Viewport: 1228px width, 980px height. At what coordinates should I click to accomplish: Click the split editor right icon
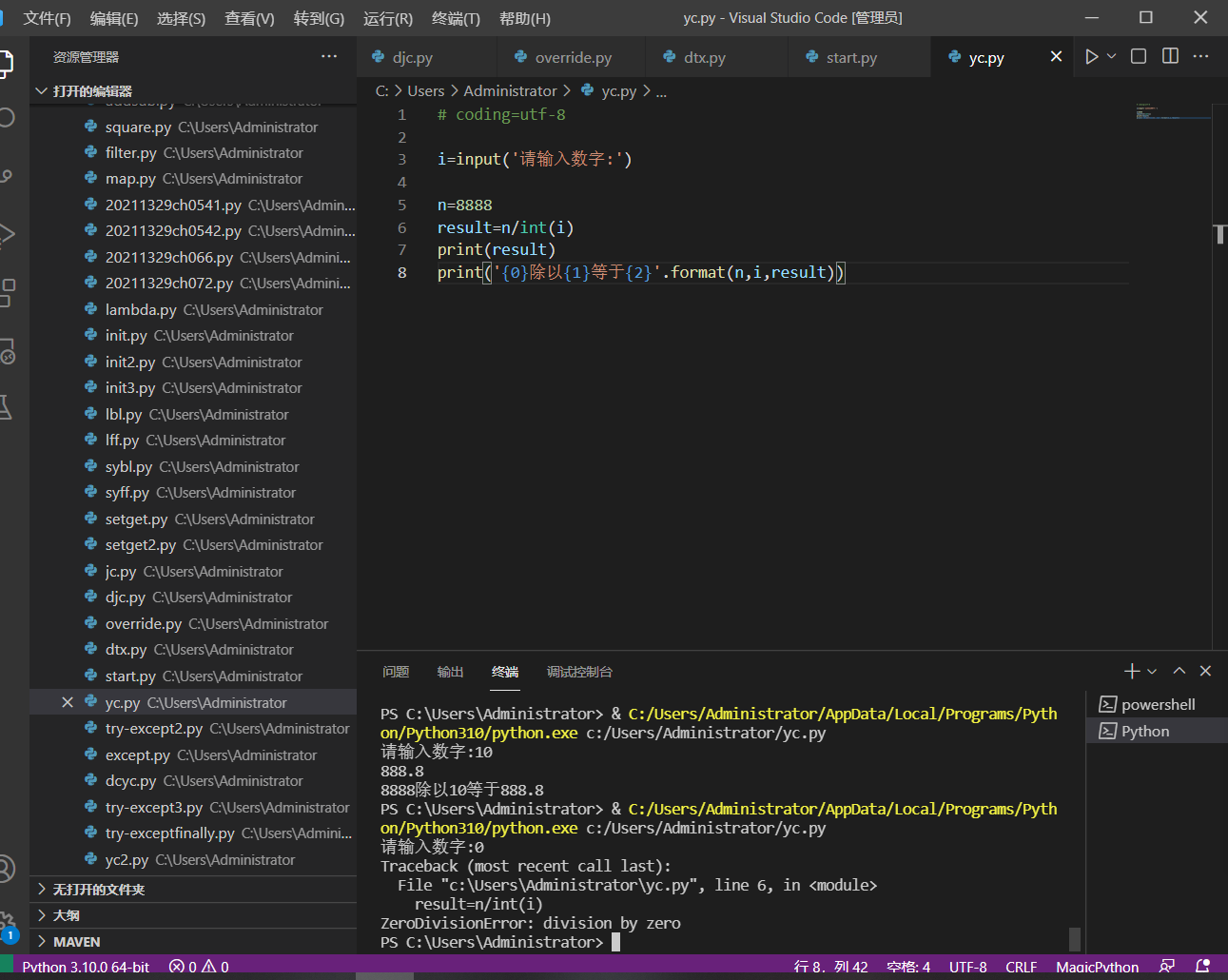pos(1170,57)
